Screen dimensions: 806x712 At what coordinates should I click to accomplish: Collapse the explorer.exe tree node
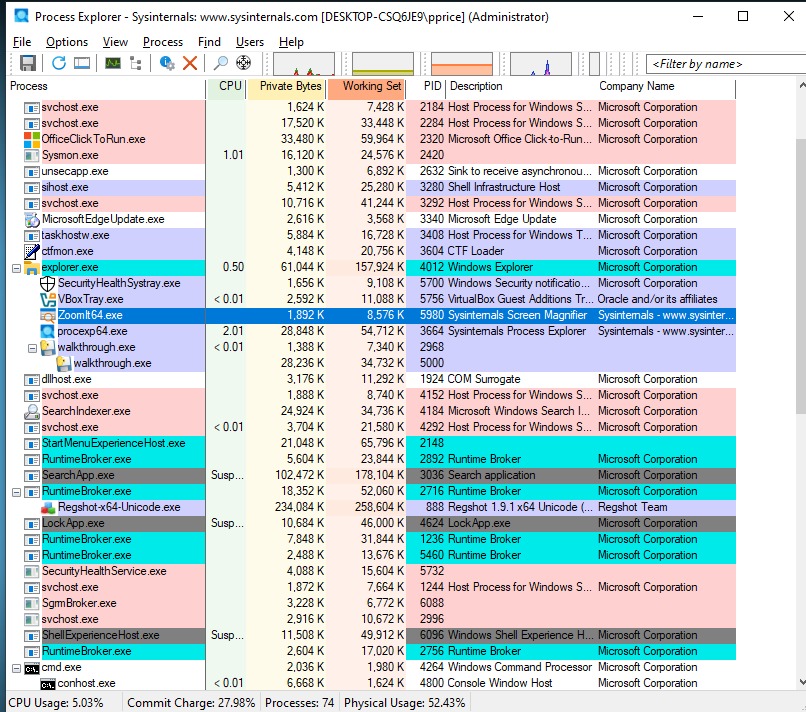pyautogui.click(x=16, y=268)
